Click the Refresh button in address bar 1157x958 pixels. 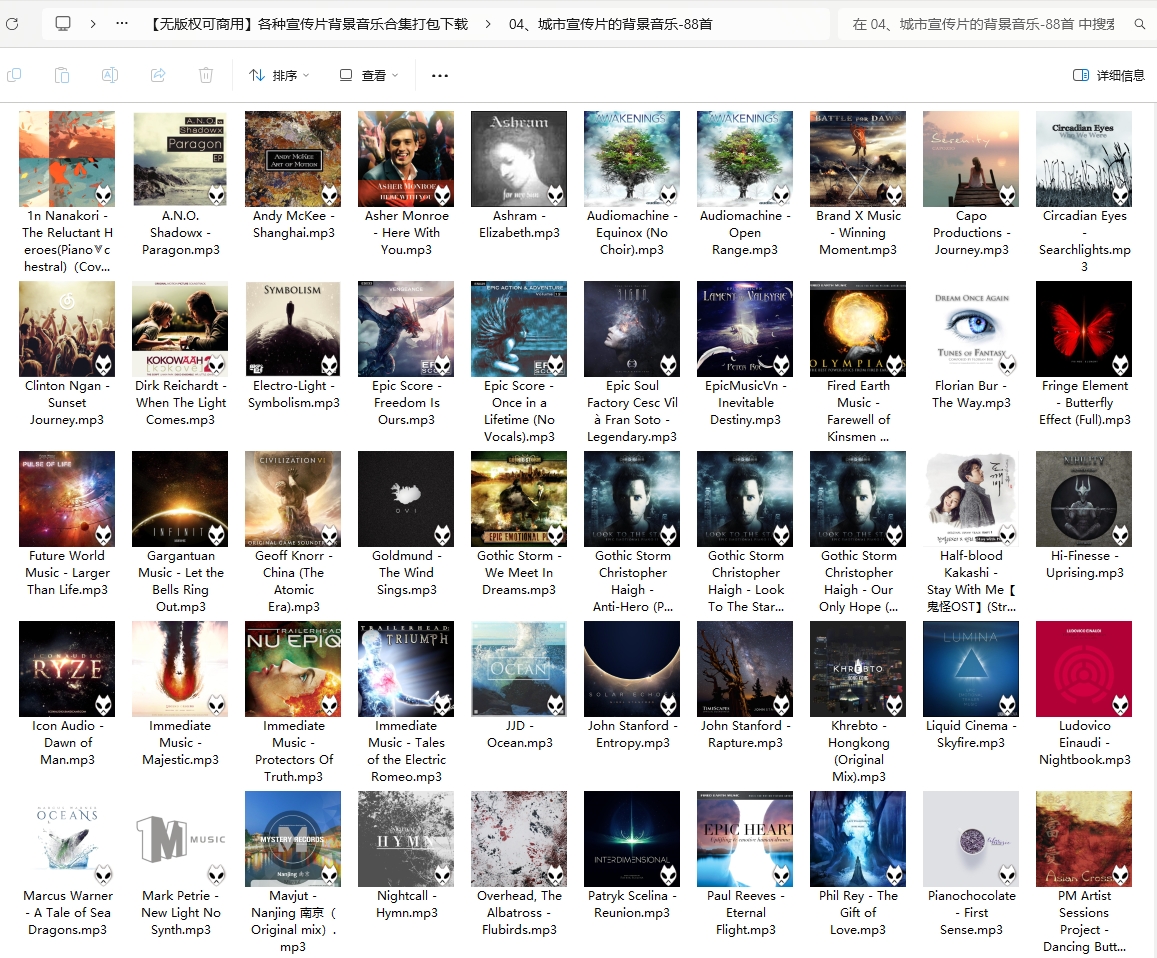click(x=11, y=24)
